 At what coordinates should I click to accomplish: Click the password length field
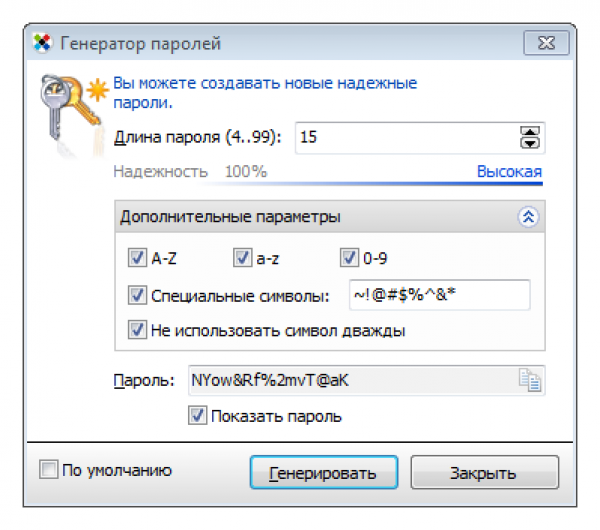[420, 138]
